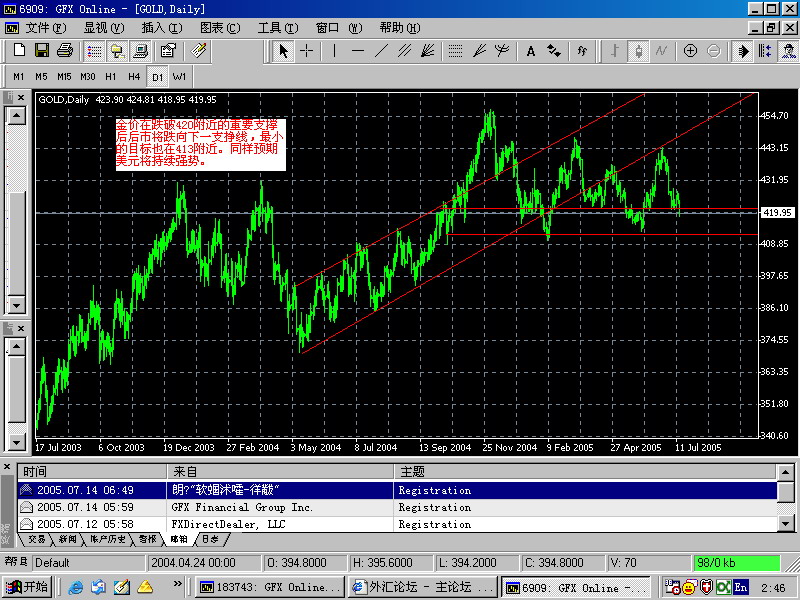The image size is (800, 600).
Task: Click the 开始 Start button
Action: 27,587
